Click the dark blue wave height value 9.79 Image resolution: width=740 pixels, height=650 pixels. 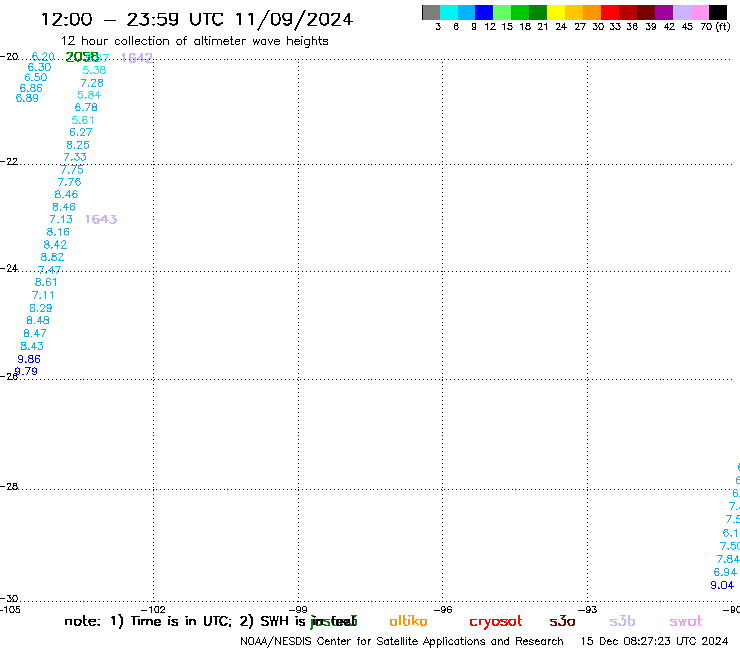[26, 371]
